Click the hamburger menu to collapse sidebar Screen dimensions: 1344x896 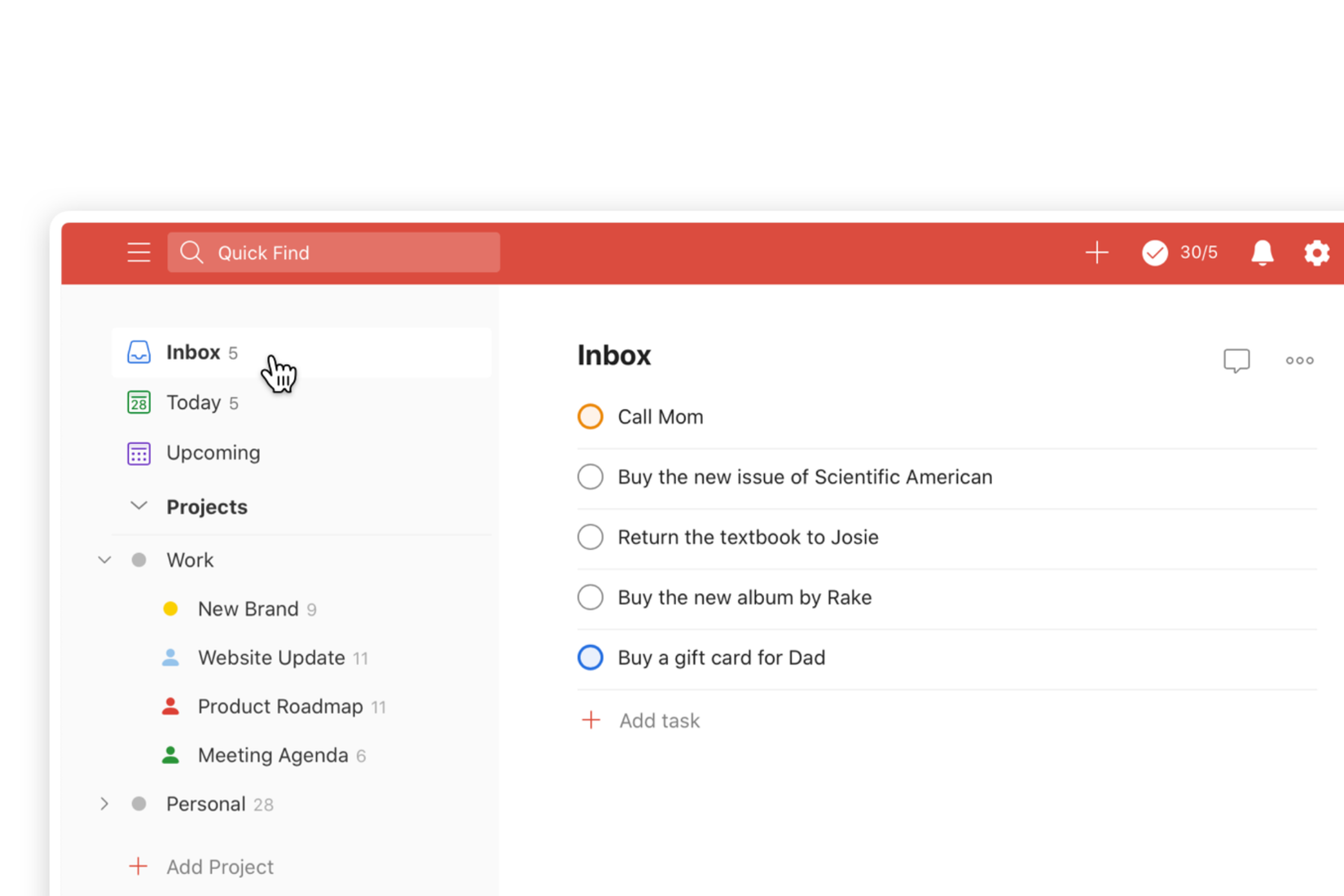[138, 253]
